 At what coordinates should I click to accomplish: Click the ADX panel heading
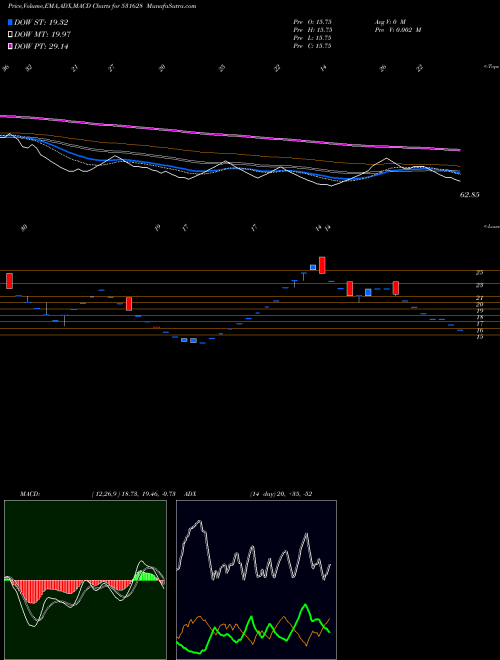tap(190, 494)
